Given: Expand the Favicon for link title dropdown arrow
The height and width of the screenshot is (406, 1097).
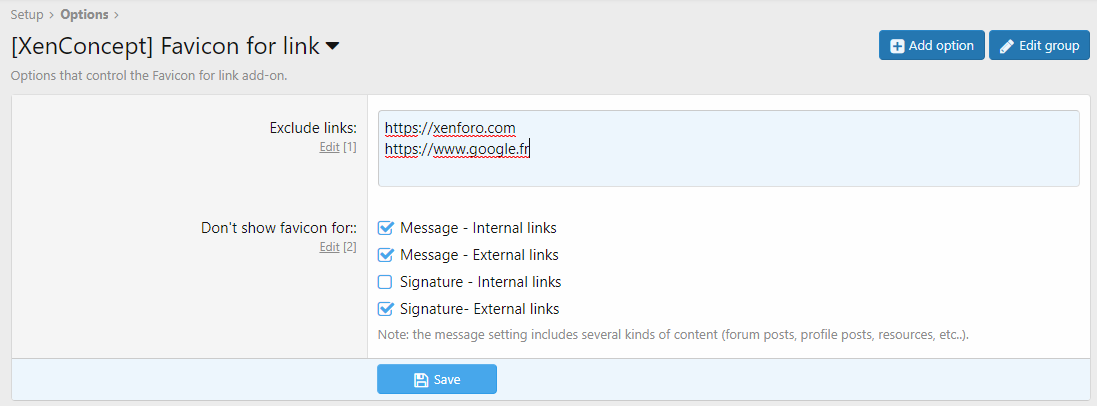Looking at the screenshot, I should click(332, 46).
